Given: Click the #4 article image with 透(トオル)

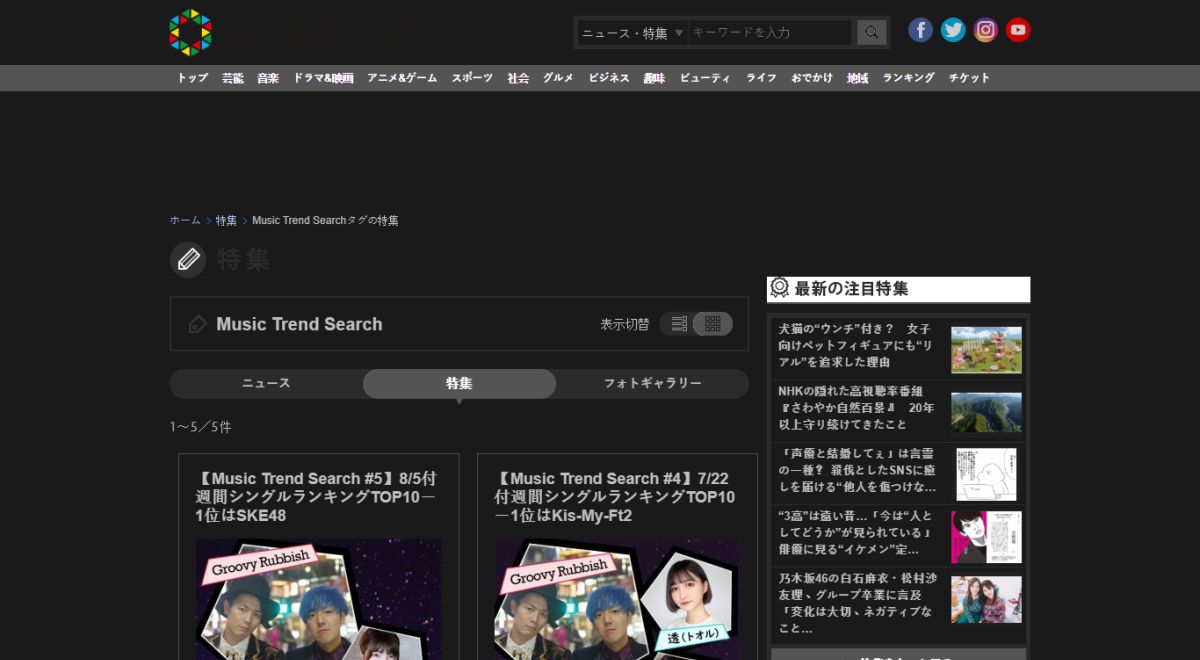Looking at the screenshot, I should 618,599.
